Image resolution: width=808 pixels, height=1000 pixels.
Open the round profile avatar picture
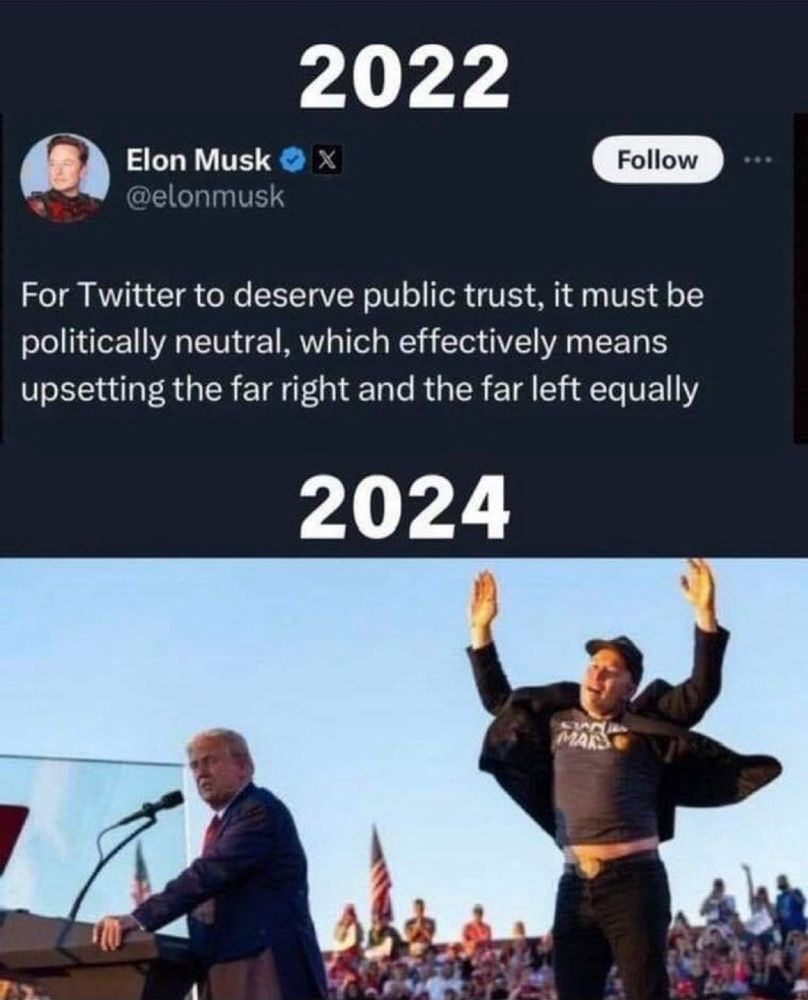64,178
